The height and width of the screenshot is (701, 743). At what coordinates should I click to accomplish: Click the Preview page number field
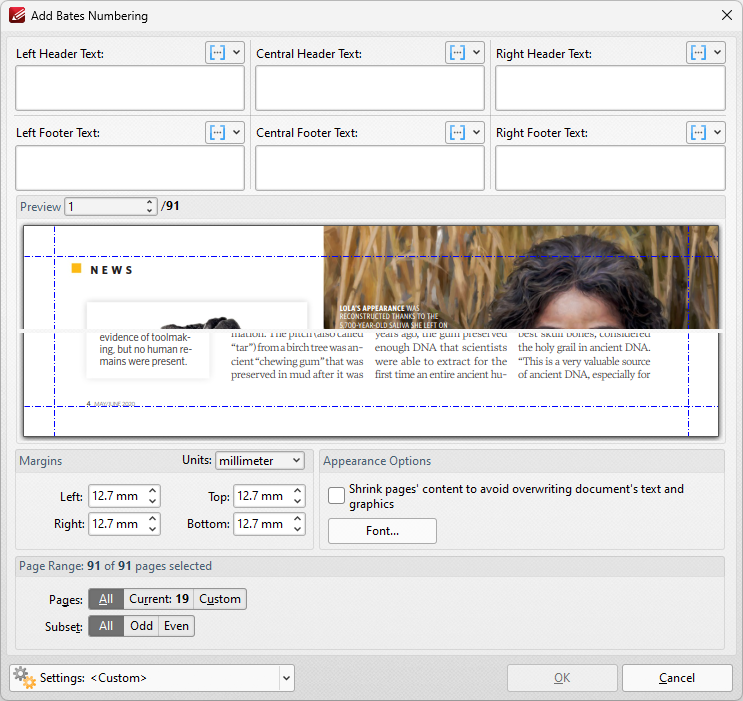click(x=104, y=207)
